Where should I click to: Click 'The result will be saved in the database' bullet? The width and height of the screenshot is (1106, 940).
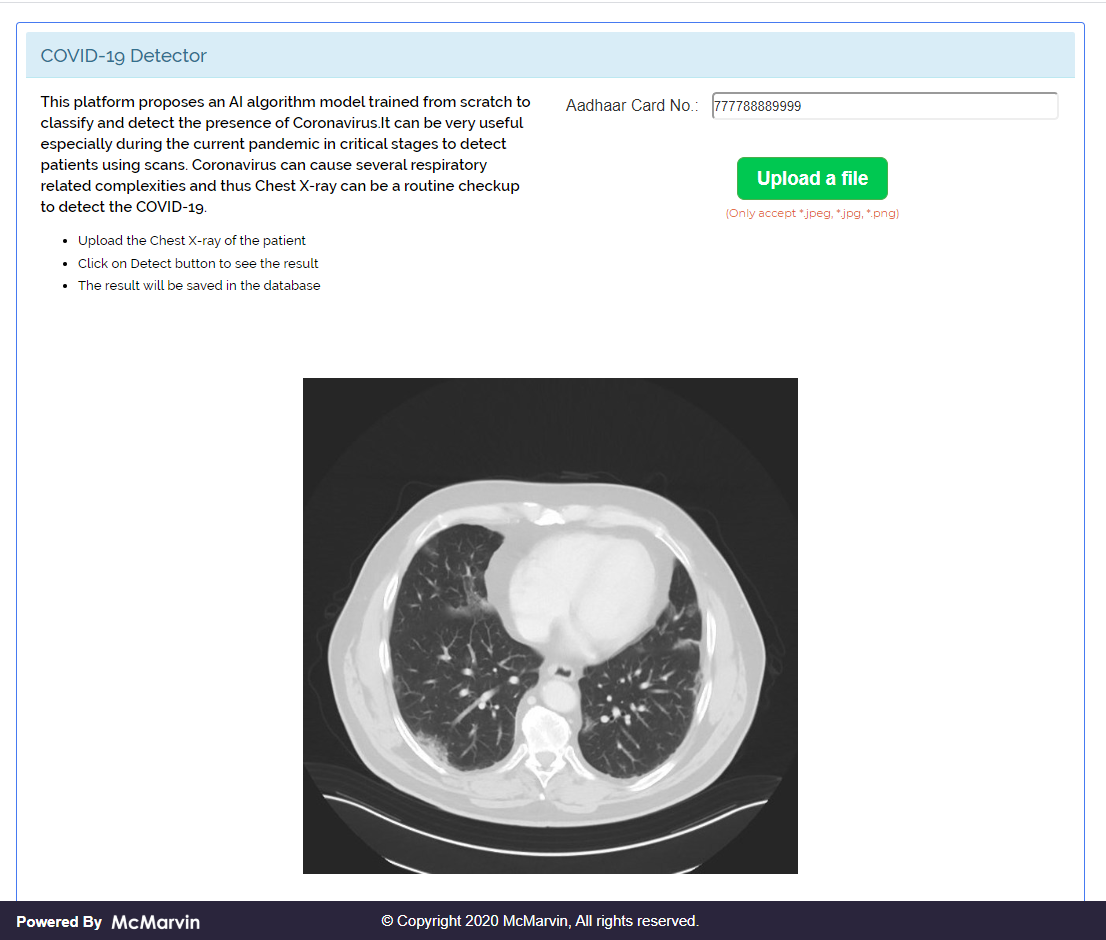(199, 286)
